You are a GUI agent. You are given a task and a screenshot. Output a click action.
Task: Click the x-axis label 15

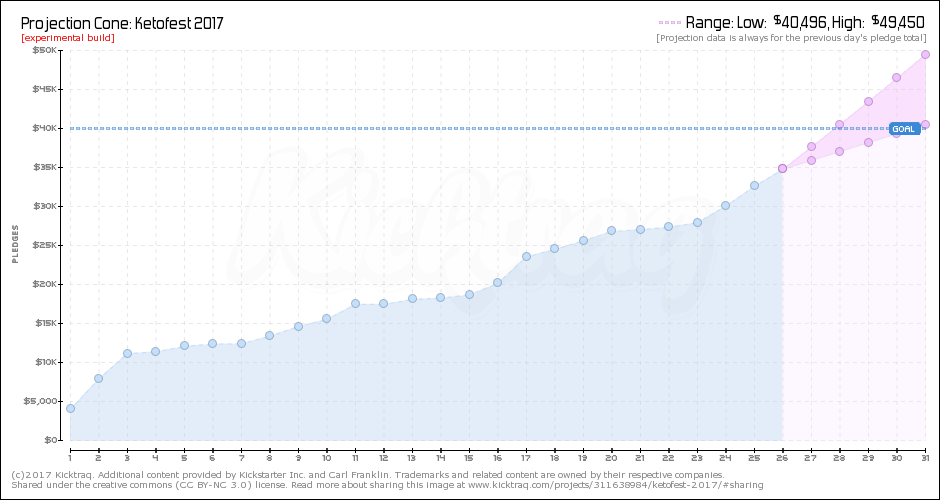click(469, 459)
